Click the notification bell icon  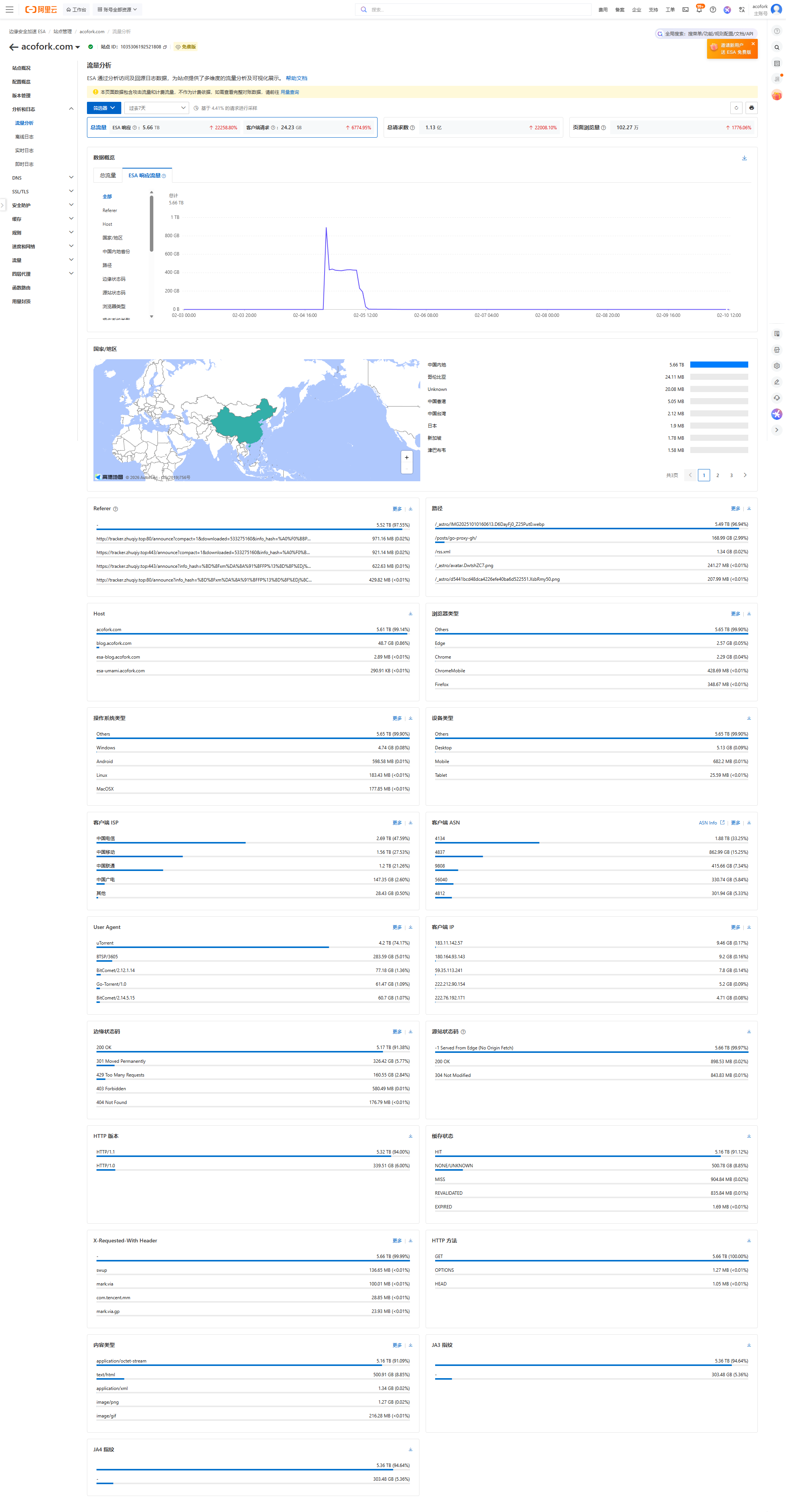coord(699,10)
